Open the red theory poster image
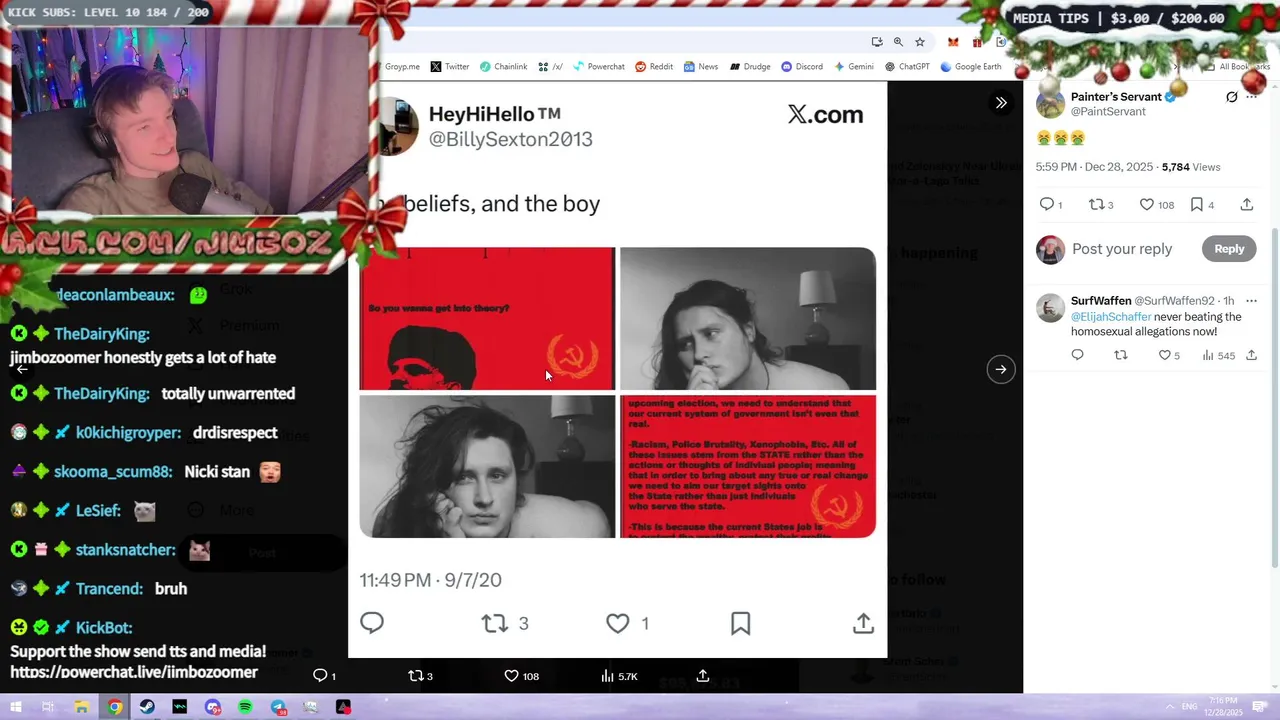This screenshot has width=1280, height=720. click(487, 318)
